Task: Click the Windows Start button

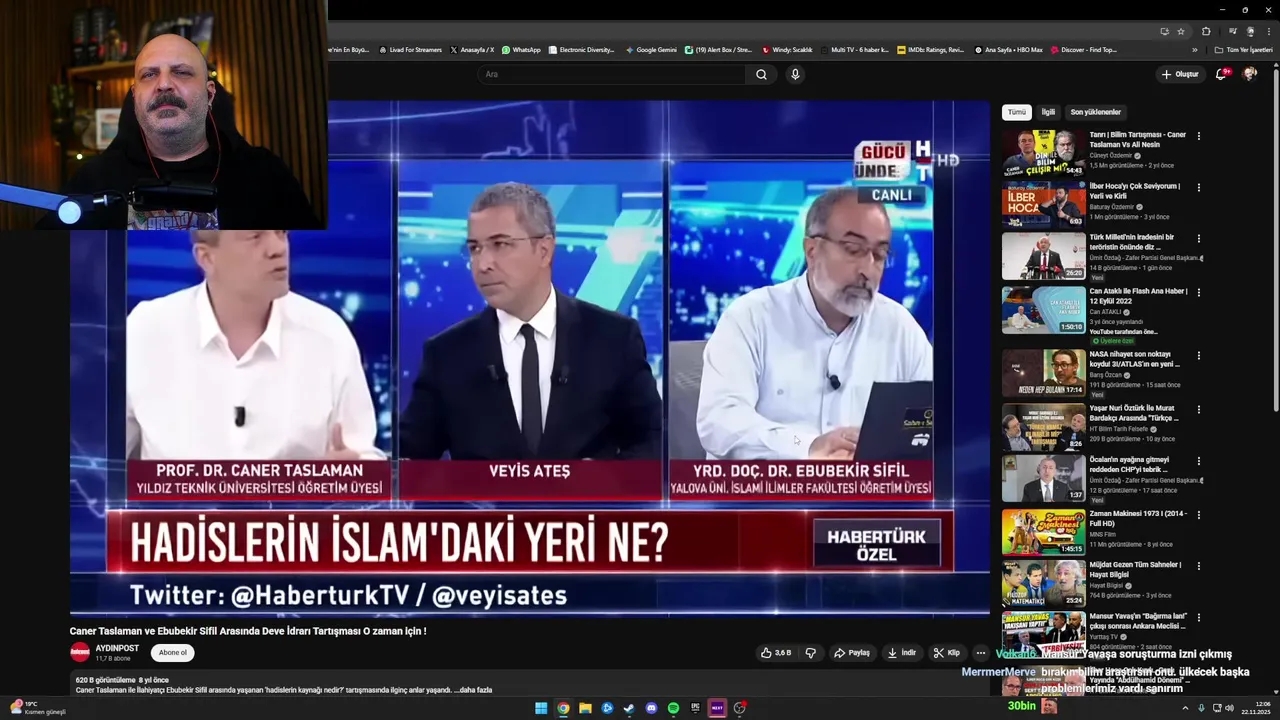Action: [x=541, y=708]
